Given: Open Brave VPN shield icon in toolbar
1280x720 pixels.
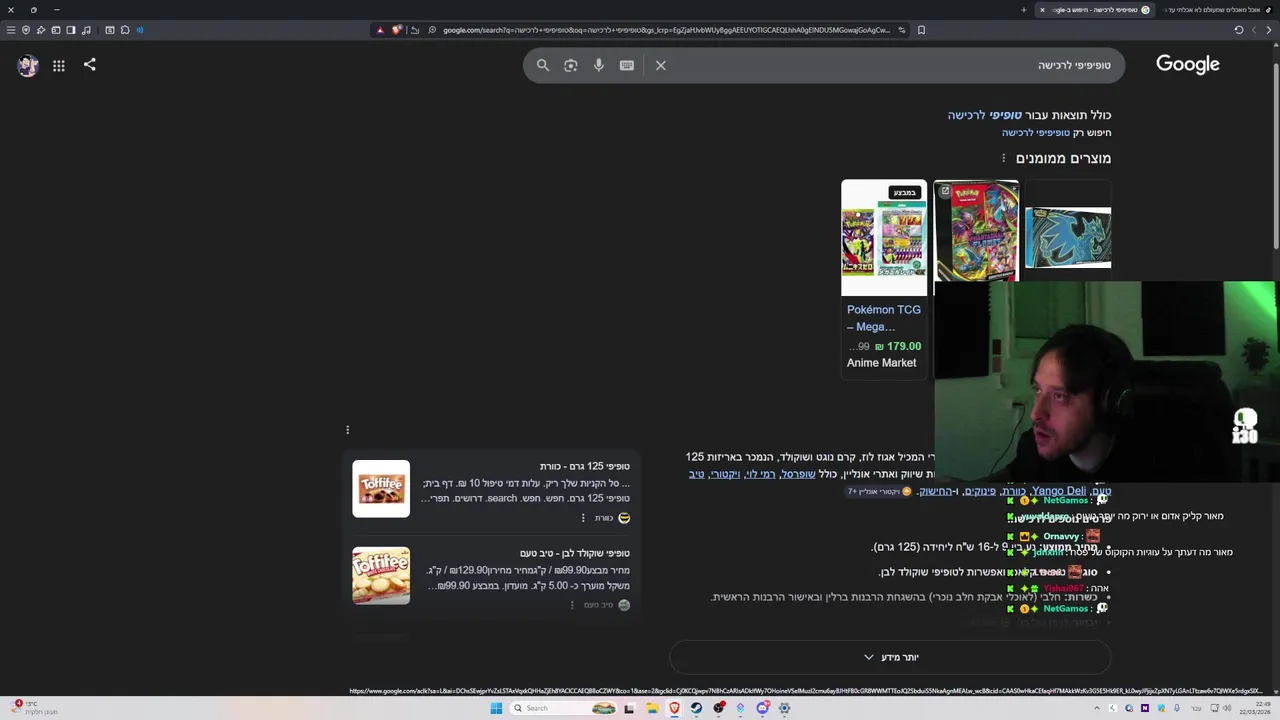Looking at the screenshot, I should 26,30.
